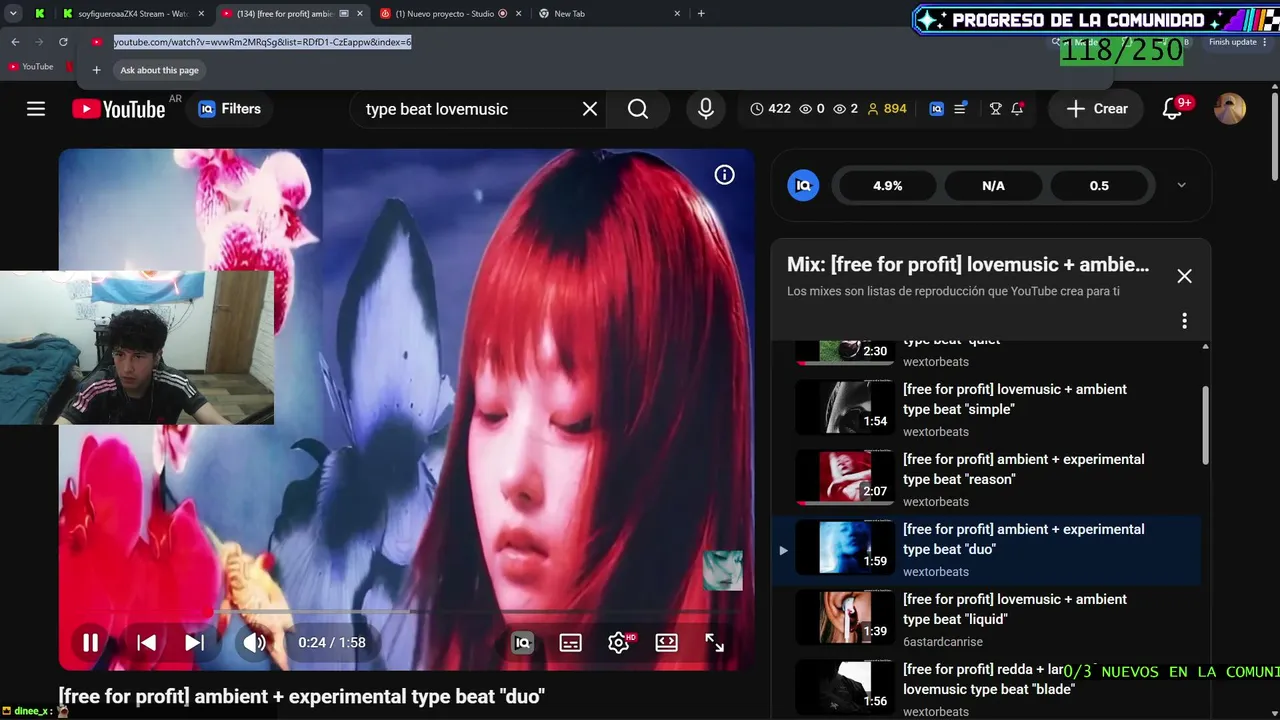This screenshot has width=1280, height=720.
Task: Open the 'reason' video thumbnail 2:07
Action: [845, 478]
